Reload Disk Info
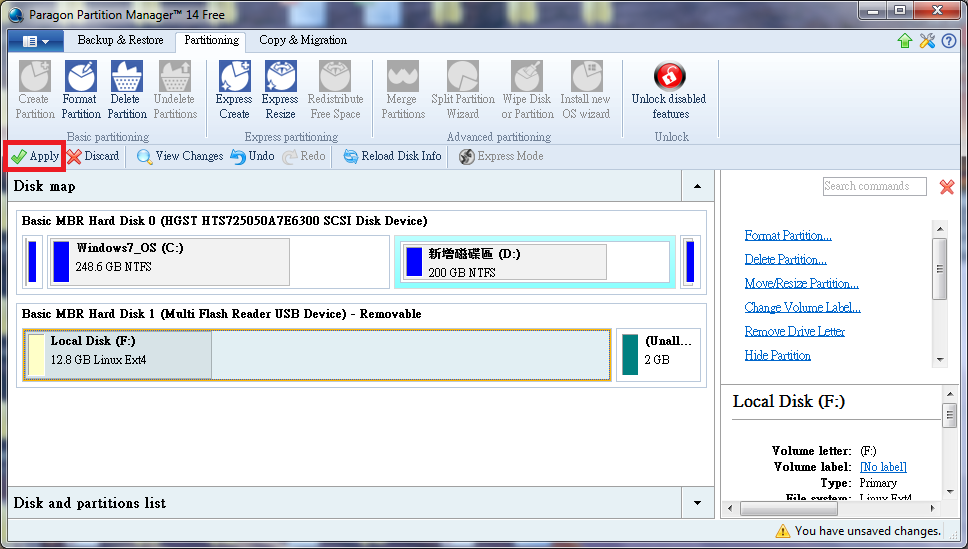The image size is (968, 549). pos(393,156)
